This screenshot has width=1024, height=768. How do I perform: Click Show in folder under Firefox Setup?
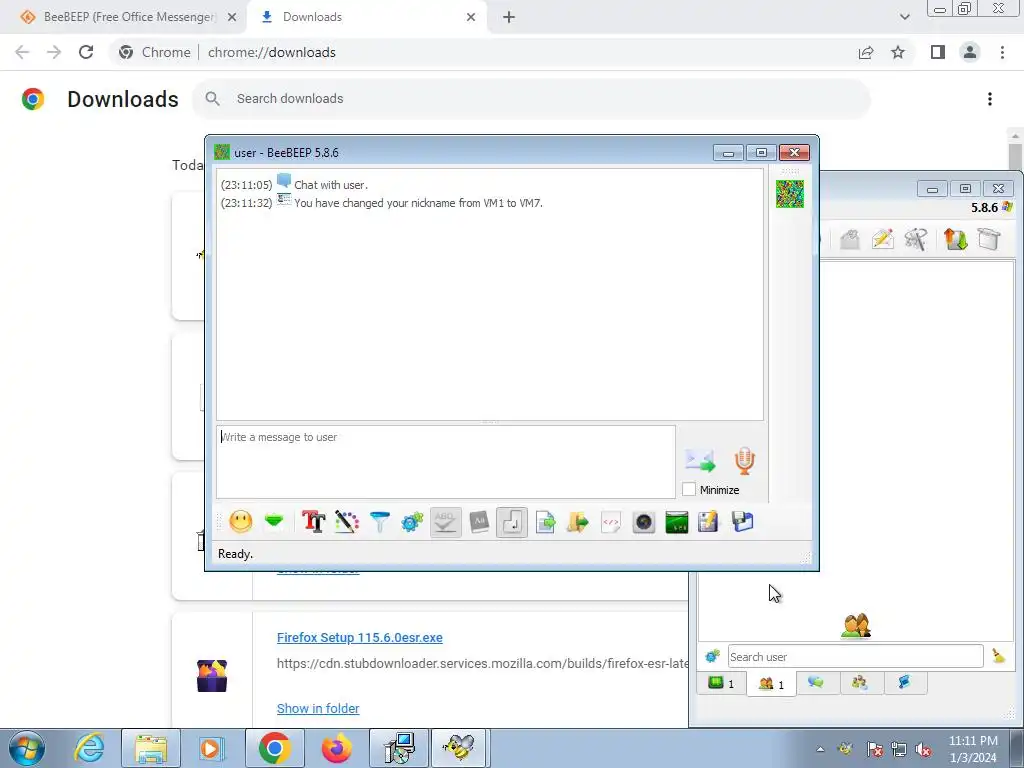tap(318, 708)
